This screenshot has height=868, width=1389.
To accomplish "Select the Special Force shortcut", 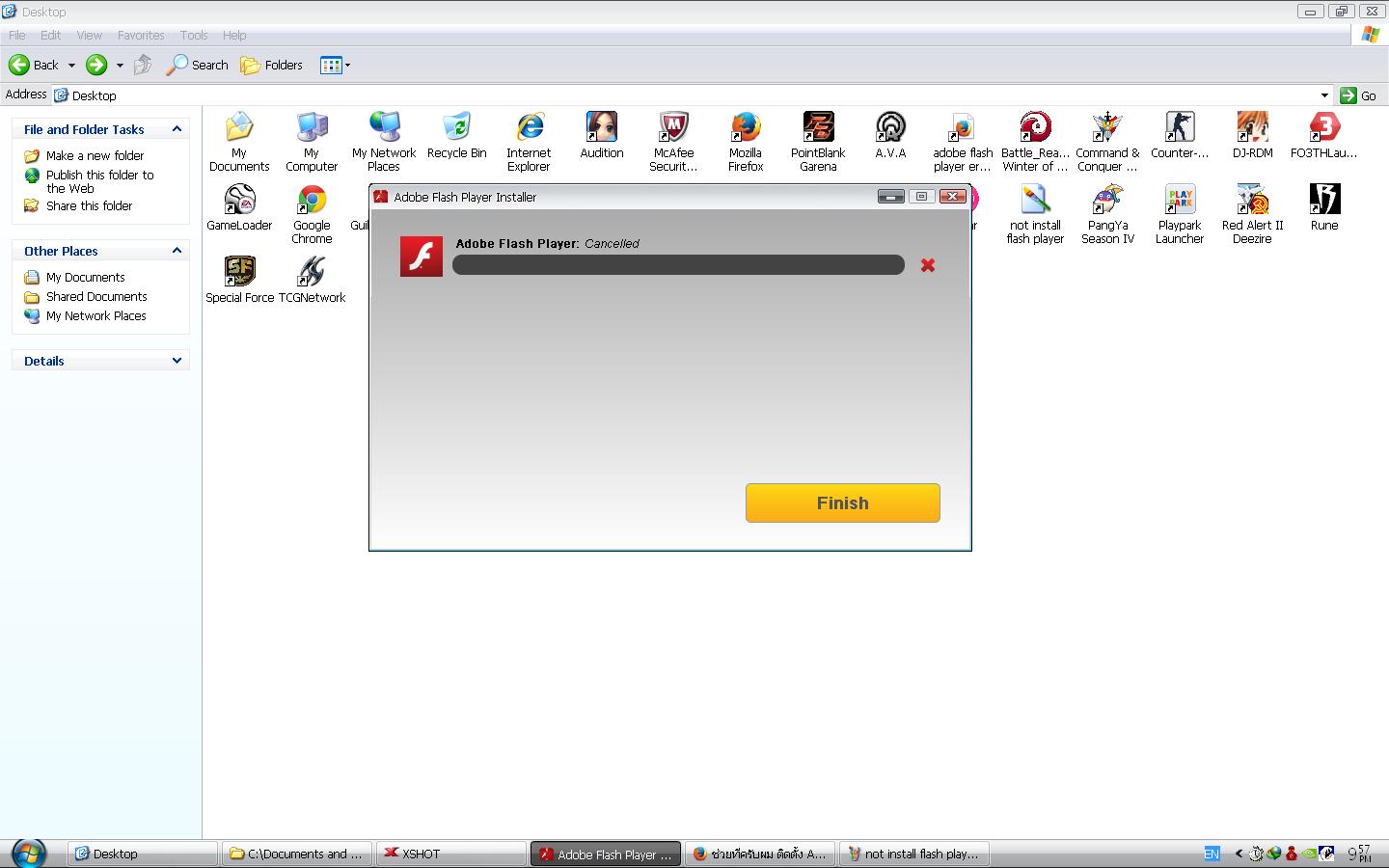I will (x=239, y=281).
